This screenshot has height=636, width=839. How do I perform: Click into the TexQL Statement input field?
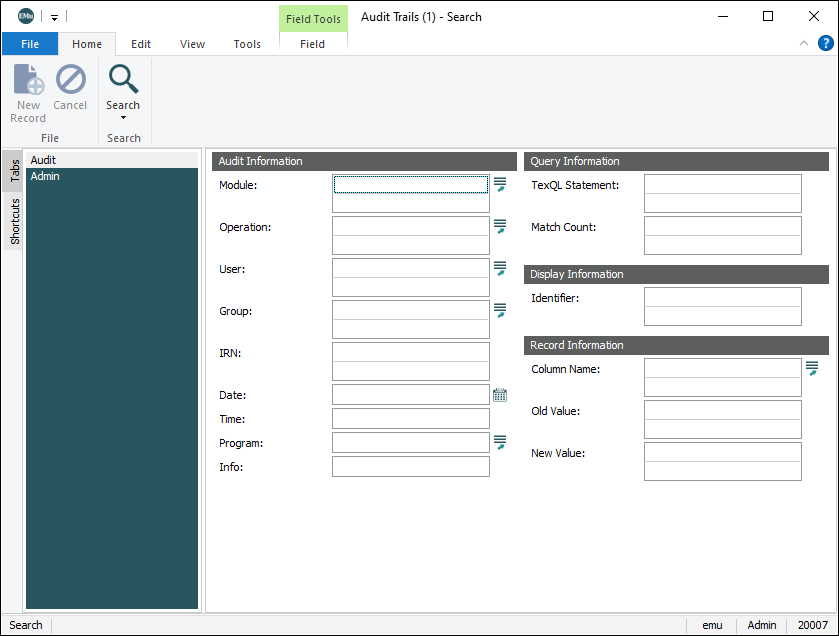click(x=722, y=184)
